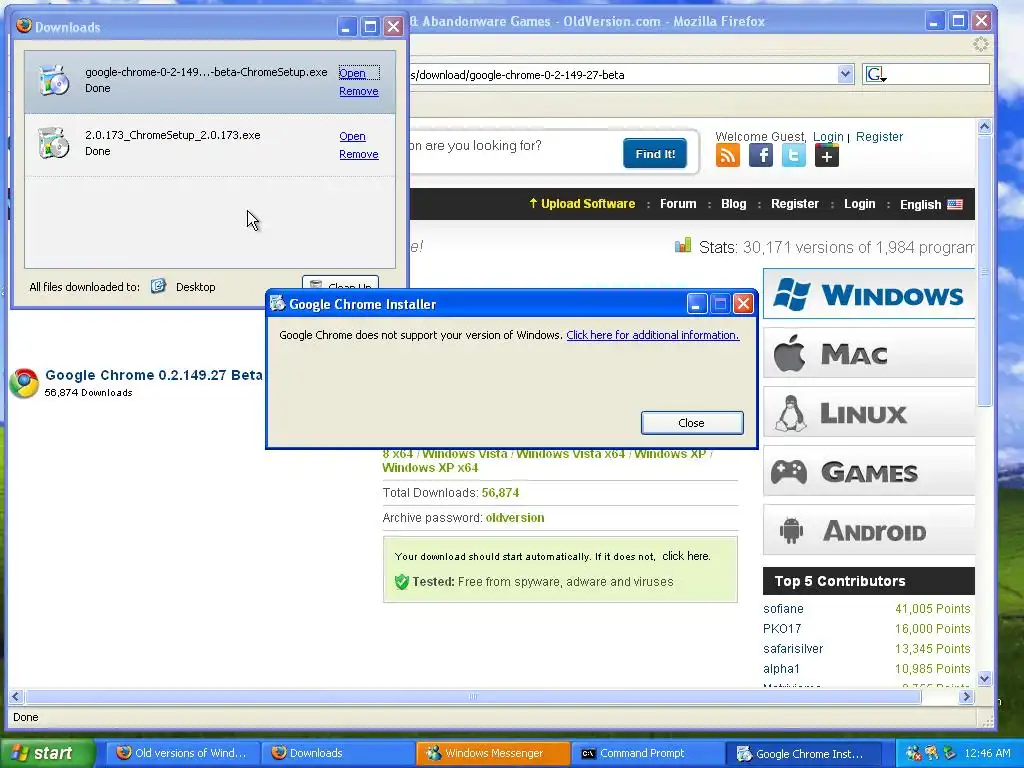1024x768 pixels.
Task: Click the Facebook icon below Welcome Guest
Action: pyautogui.click(x=761, y=155)
